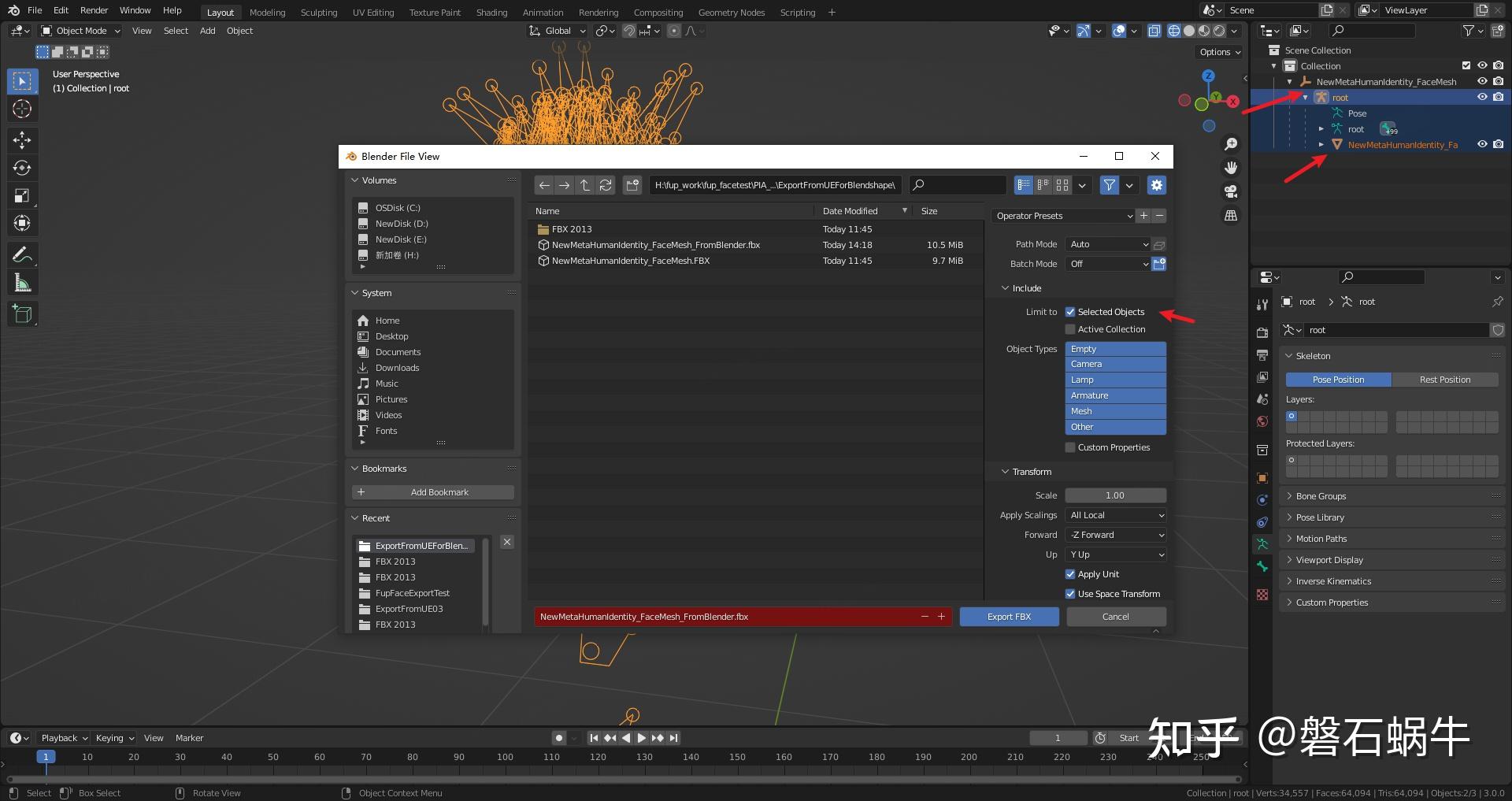Hide root armature in outliner

click(1482, 98)
